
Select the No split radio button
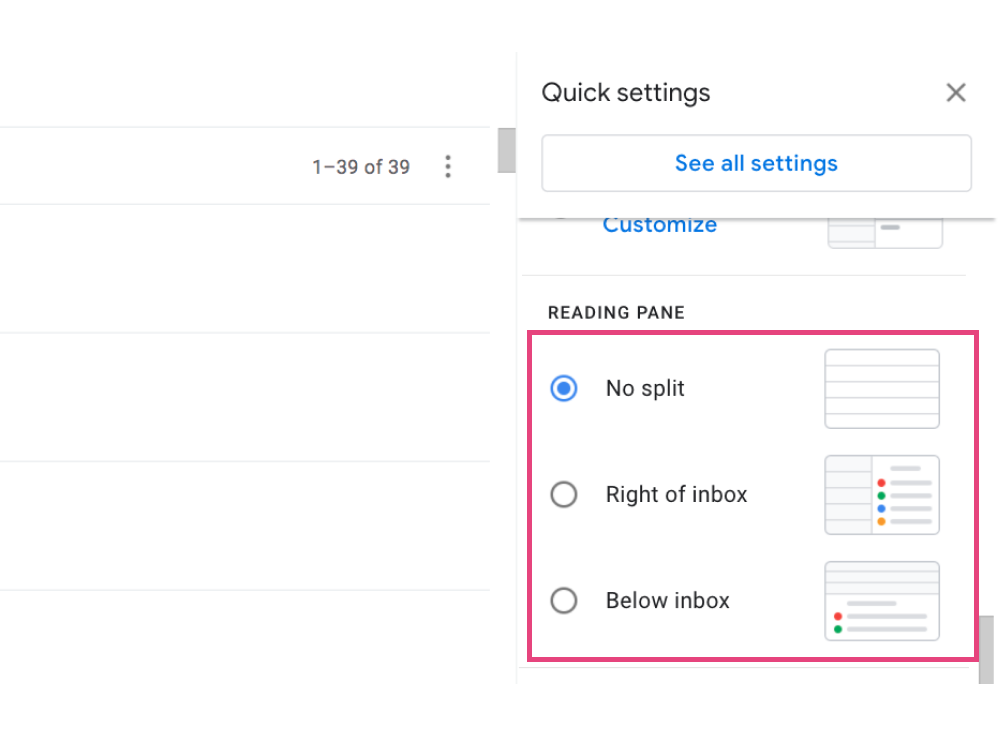point(564,388)
